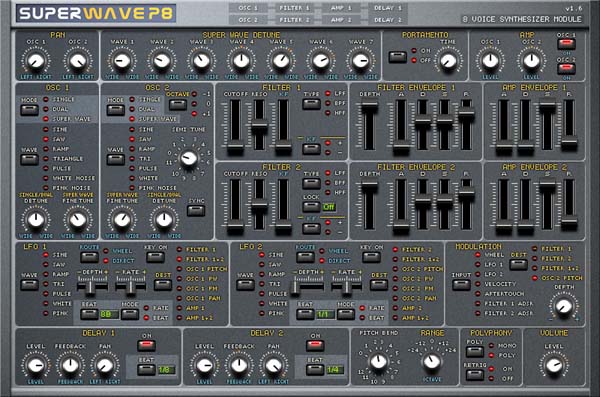Click the Delay 2 Beat selector button
This screenshot has height=397, width=600.
tap(315, 370)
